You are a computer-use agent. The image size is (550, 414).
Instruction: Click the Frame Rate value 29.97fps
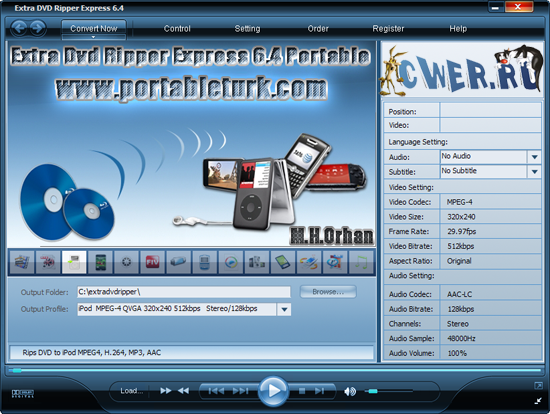[462, 232]
